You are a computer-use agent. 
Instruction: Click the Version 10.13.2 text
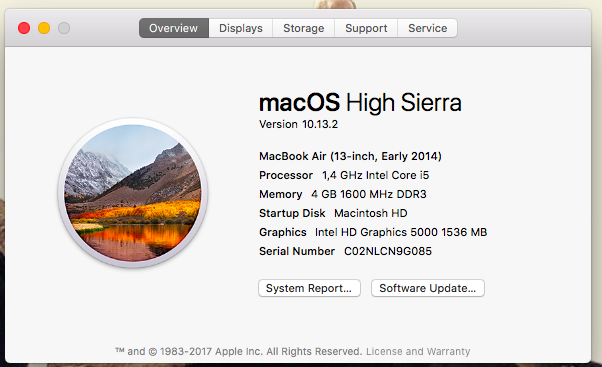coord(298,124)
